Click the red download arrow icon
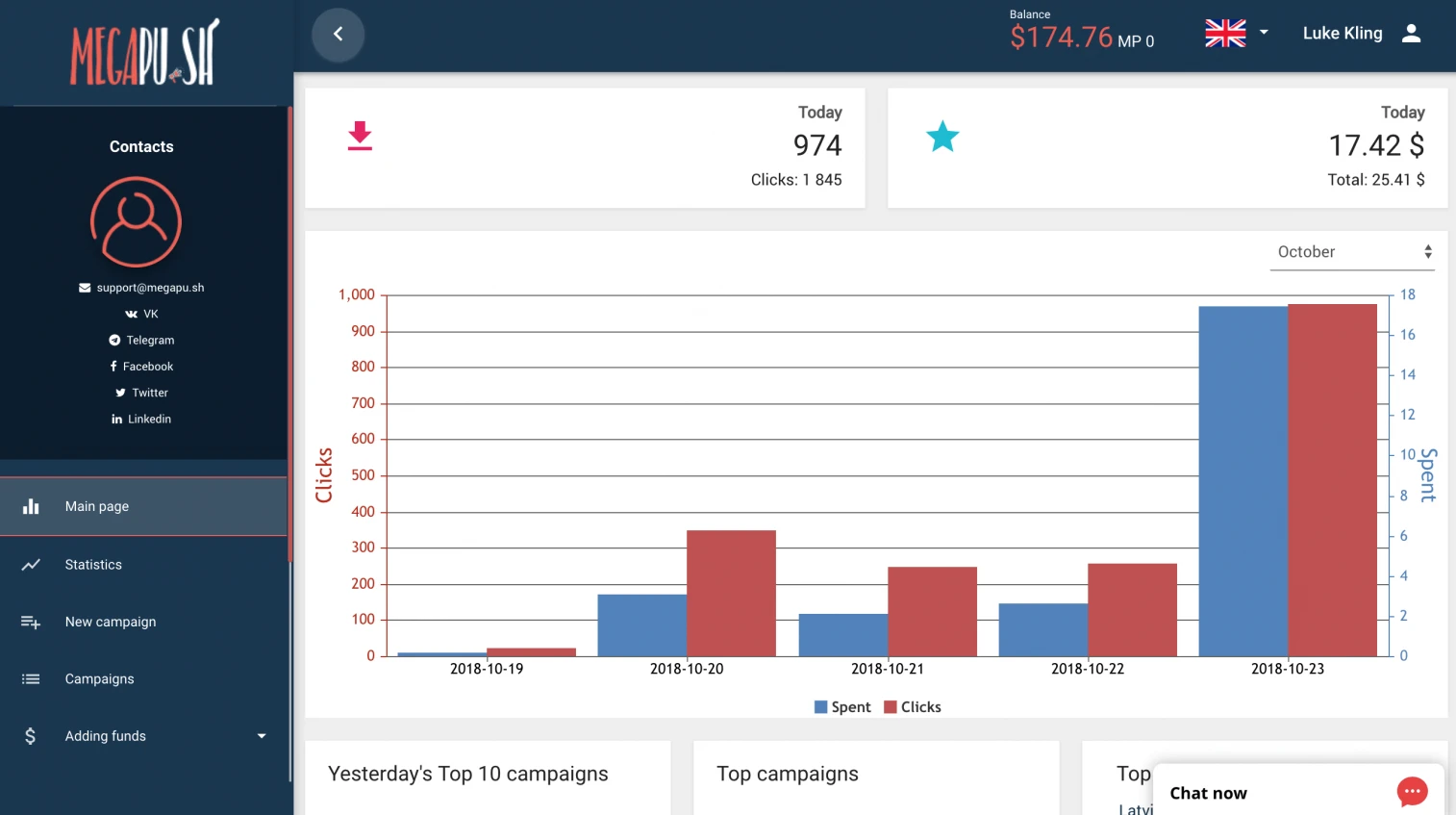The image size is (1456, 815). [360, 136]
